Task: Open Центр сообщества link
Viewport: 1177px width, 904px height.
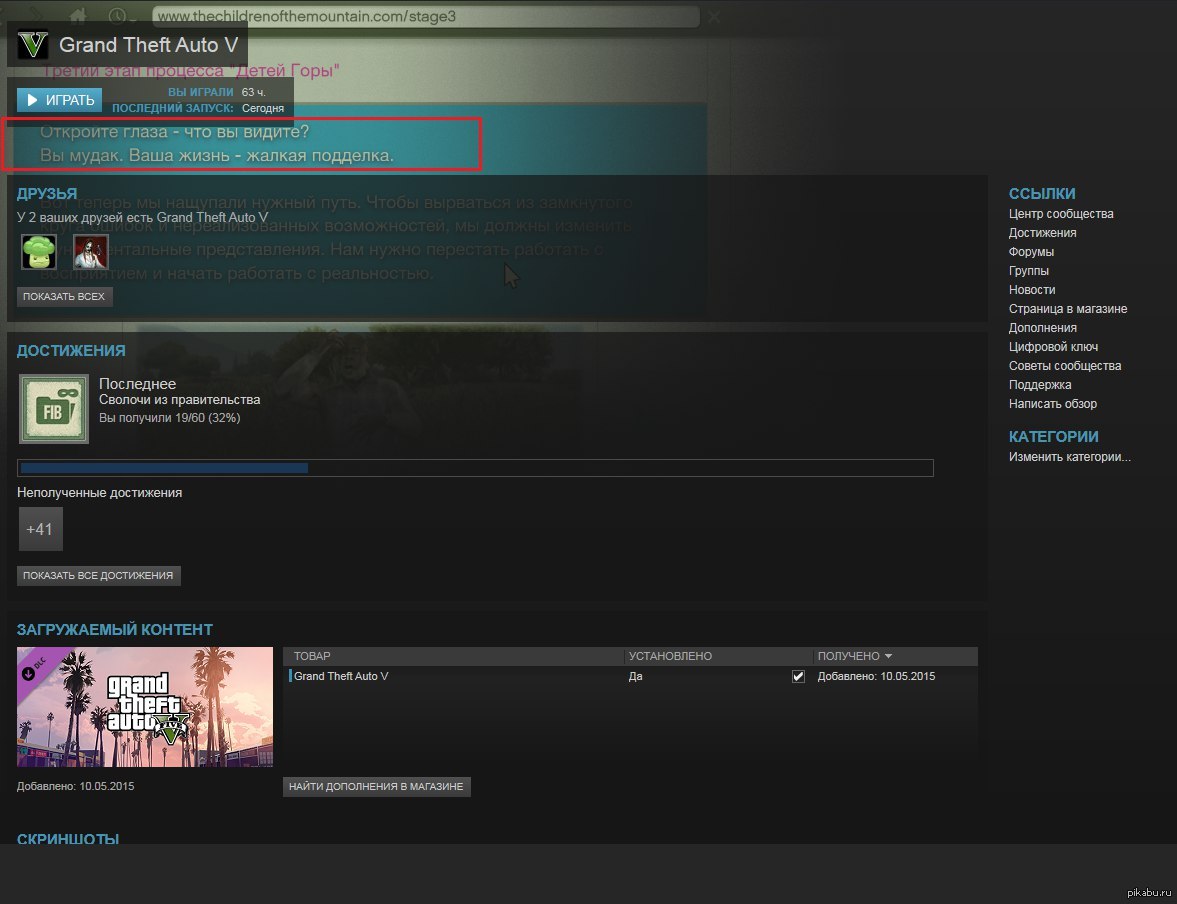Action: tap(1061, 214)
